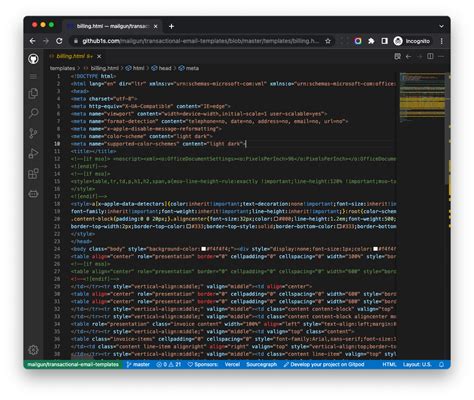Open the hamburger menu in activity bar
Image resolution: width=474 pixels, height=400 pixels.
[33, 77]
